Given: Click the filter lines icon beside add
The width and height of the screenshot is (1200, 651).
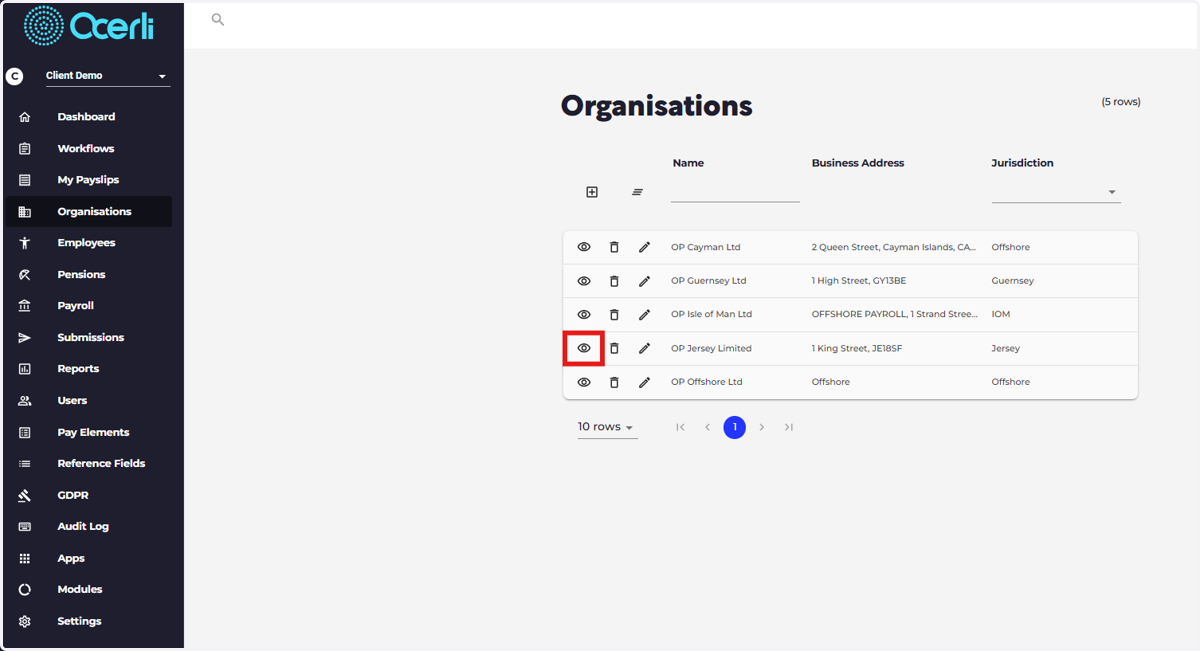Looking at the screenshot, I should click(637, 192).
